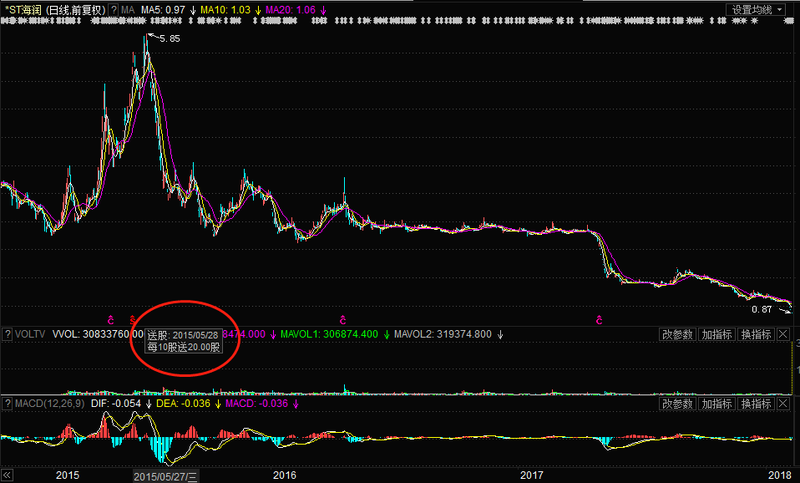
Task: Select the 送股: 2015/05/28 tooltip text
Action: (183, 335)
